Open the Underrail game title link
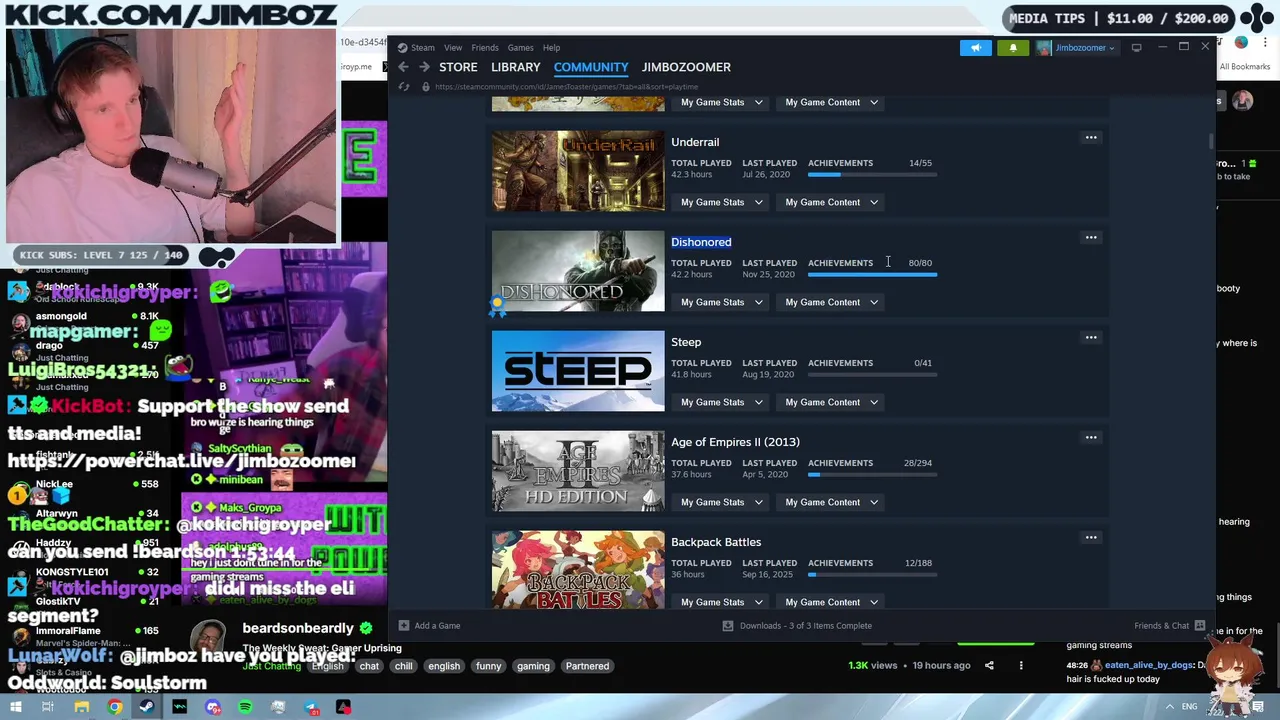This screenshot has height=720, width=1280. [x=695, y=142]
